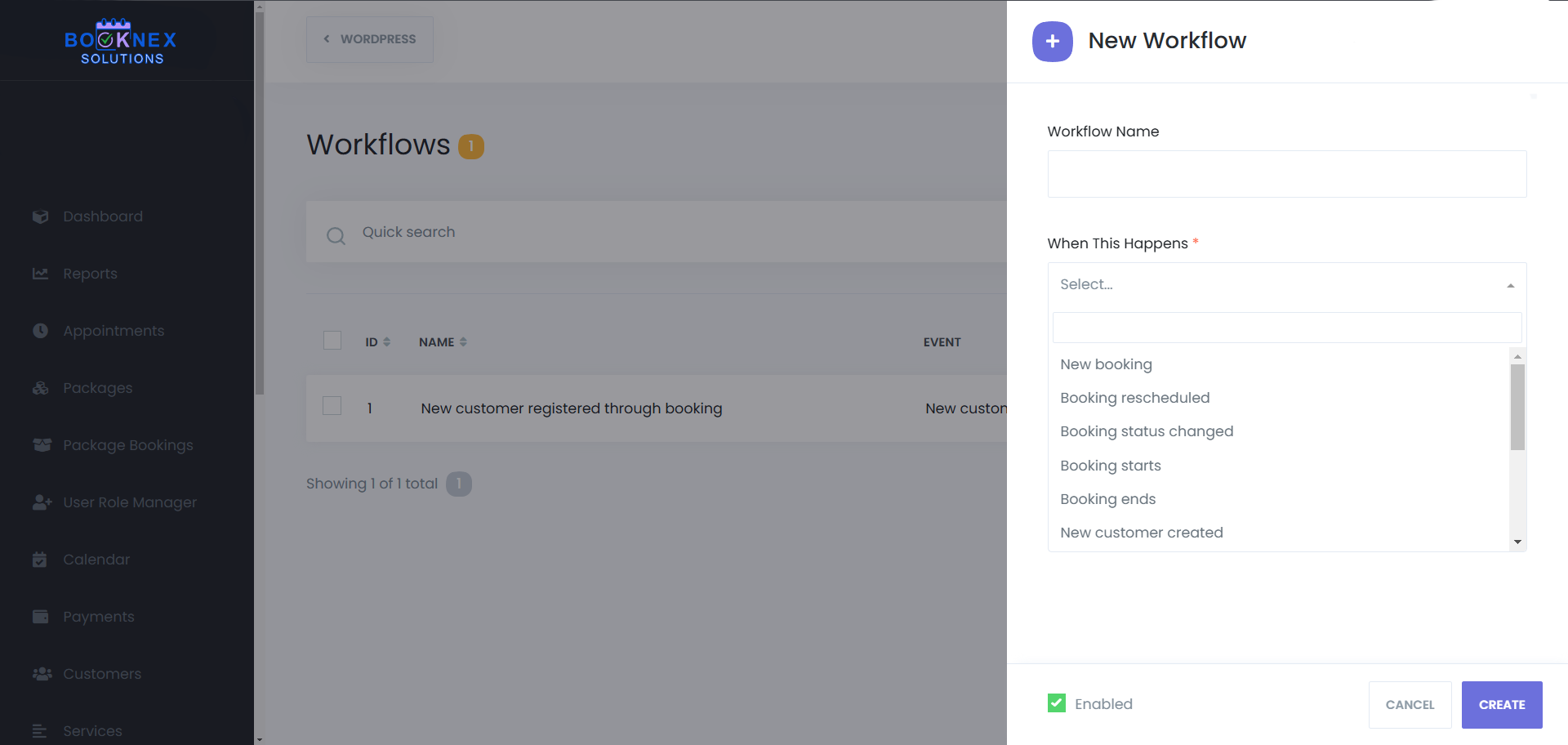Open Calendar via its sidebar icon

point(40,560)
